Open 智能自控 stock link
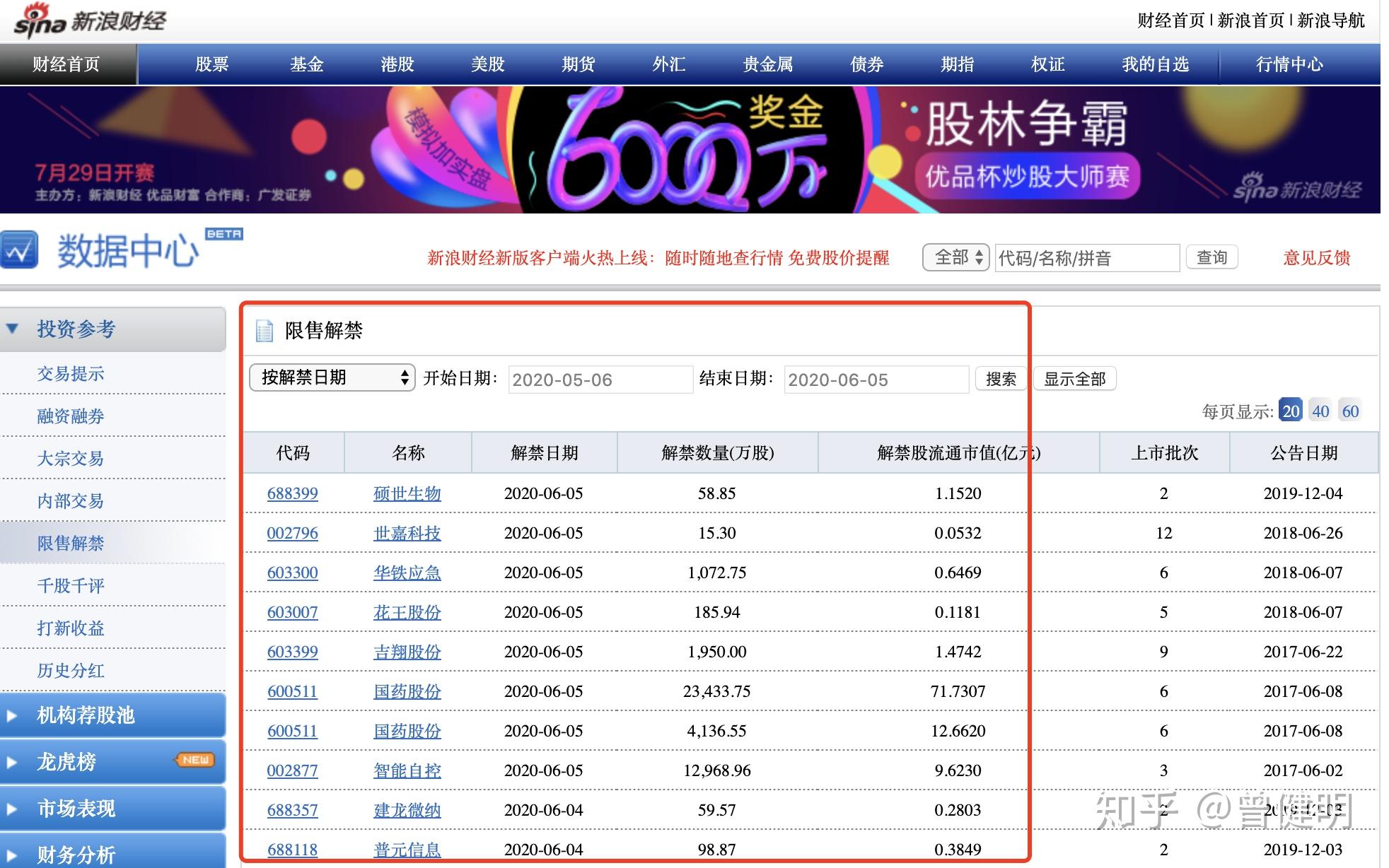 point(407,770)
